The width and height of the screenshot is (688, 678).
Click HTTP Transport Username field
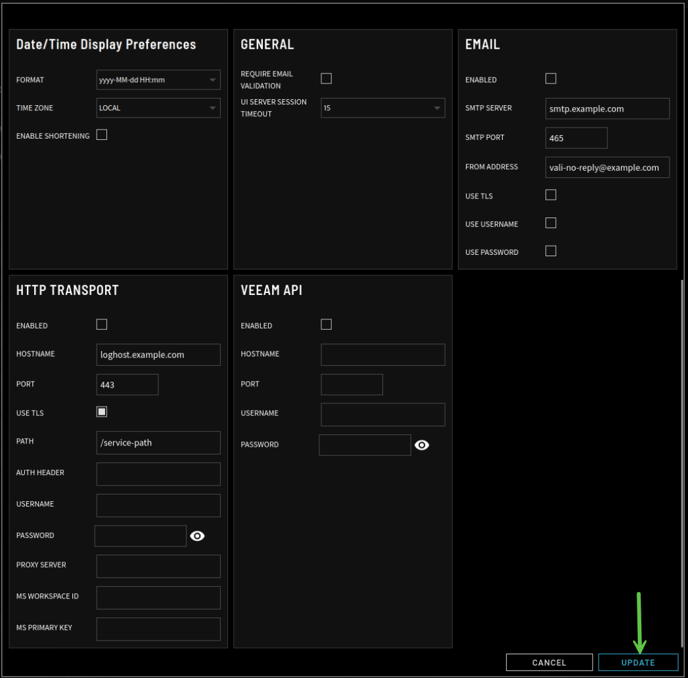(x=158, y=506)
